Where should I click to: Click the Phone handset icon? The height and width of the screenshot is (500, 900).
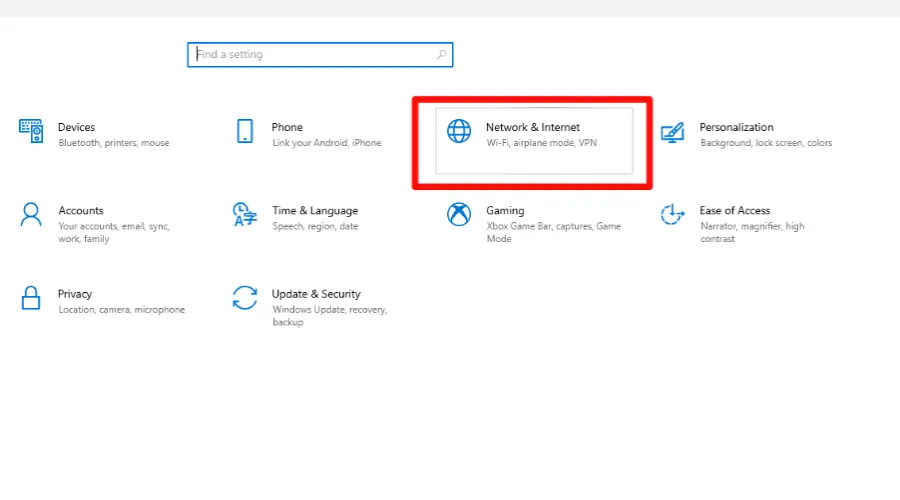245,131
